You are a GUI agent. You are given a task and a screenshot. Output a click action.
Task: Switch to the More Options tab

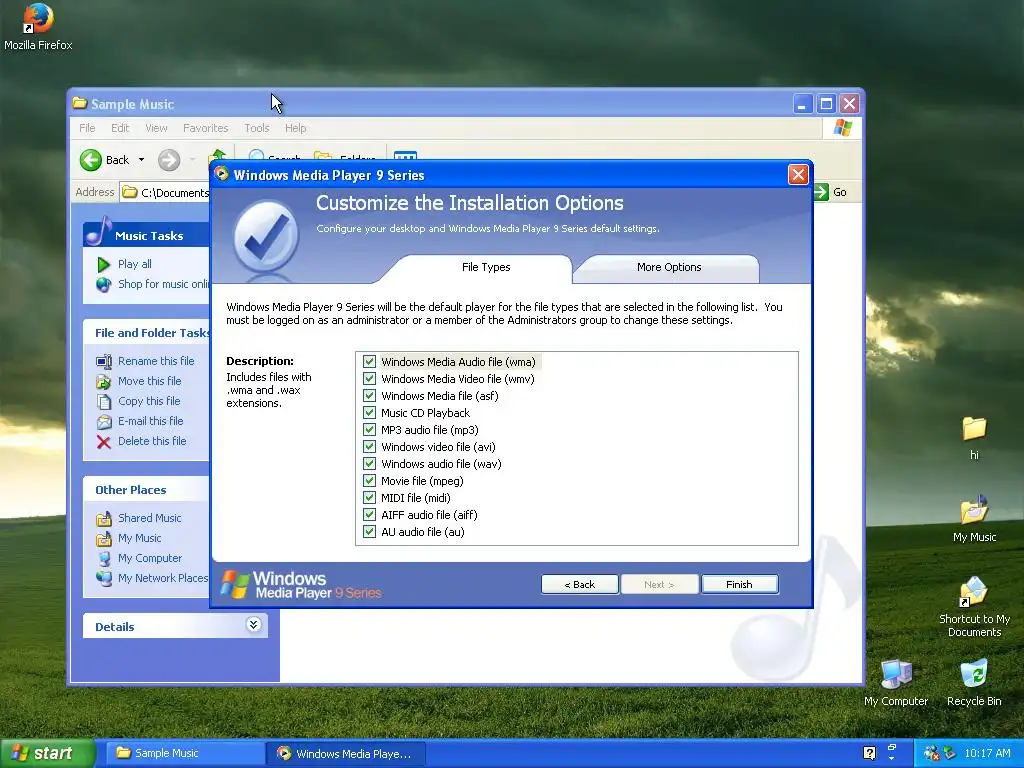click(x=669, y=267)
